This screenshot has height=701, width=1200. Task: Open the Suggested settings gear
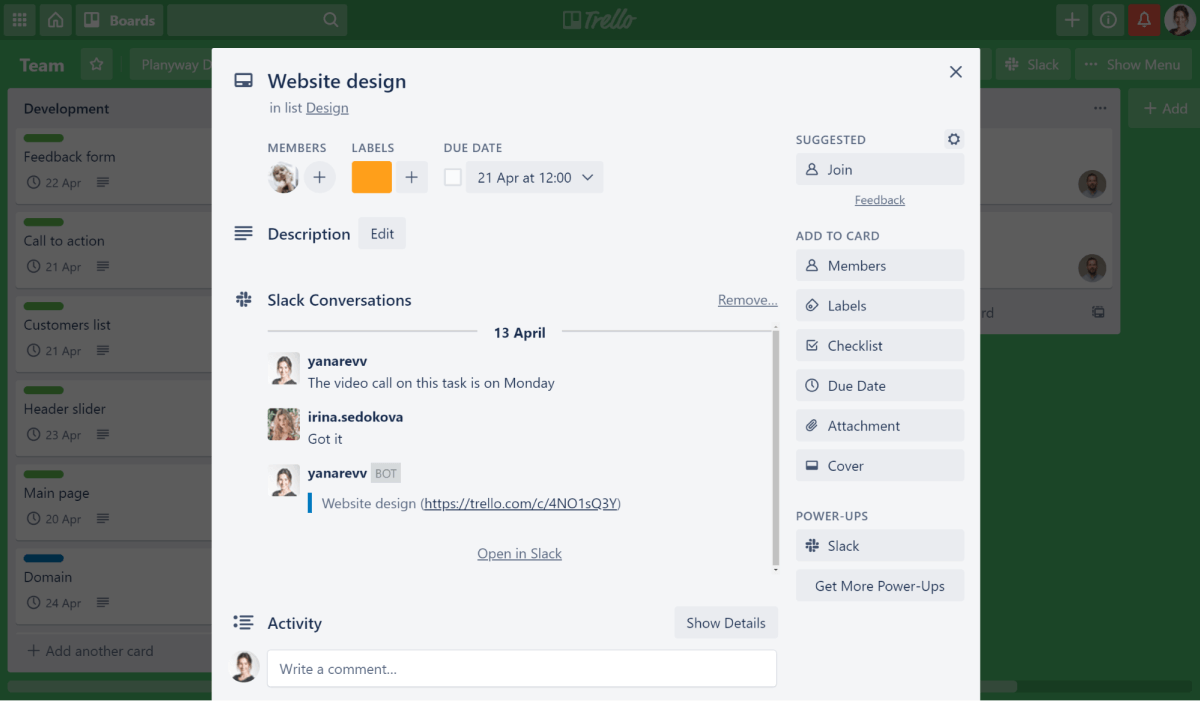click(953, 139)
